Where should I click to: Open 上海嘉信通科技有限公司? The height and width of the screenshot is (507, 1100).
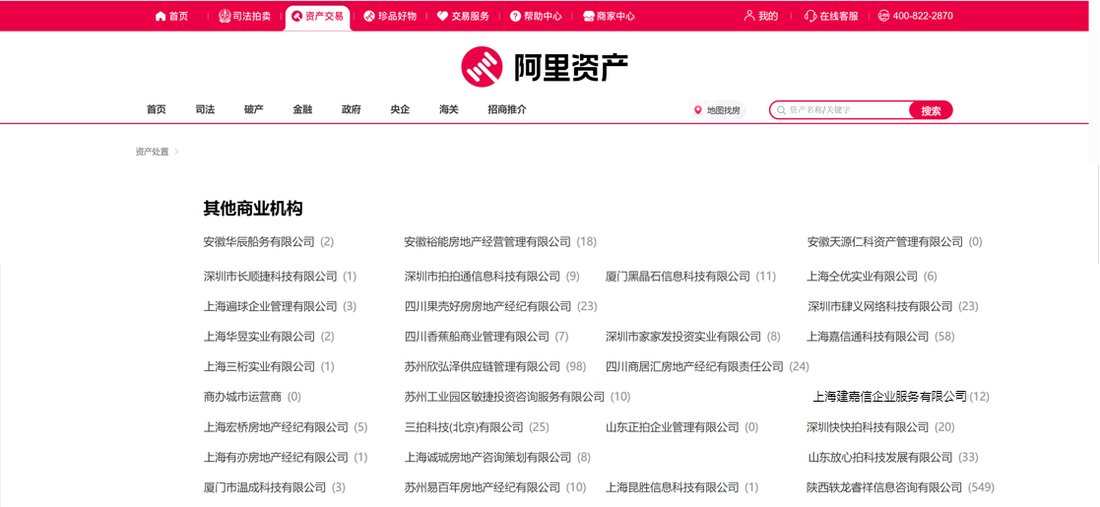point(868,337)
